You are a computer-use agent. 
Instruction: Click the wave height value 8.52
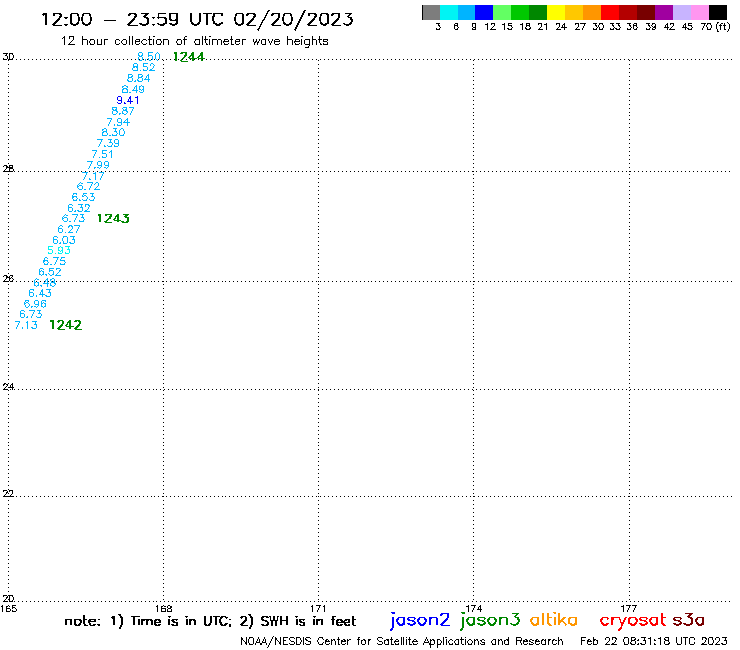pos(143,67)
